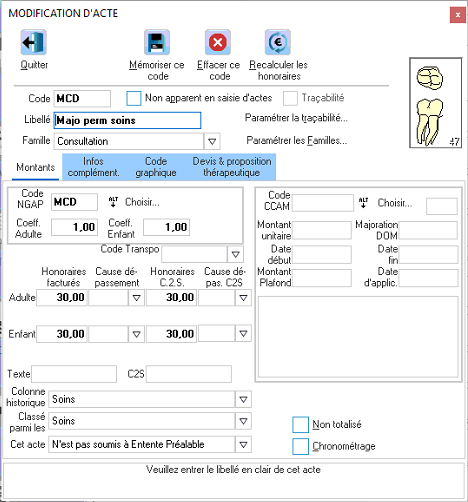Click 'Paramétrer les Familles...' link
This screenshot has width=468, height=502.
coord(297,141)
